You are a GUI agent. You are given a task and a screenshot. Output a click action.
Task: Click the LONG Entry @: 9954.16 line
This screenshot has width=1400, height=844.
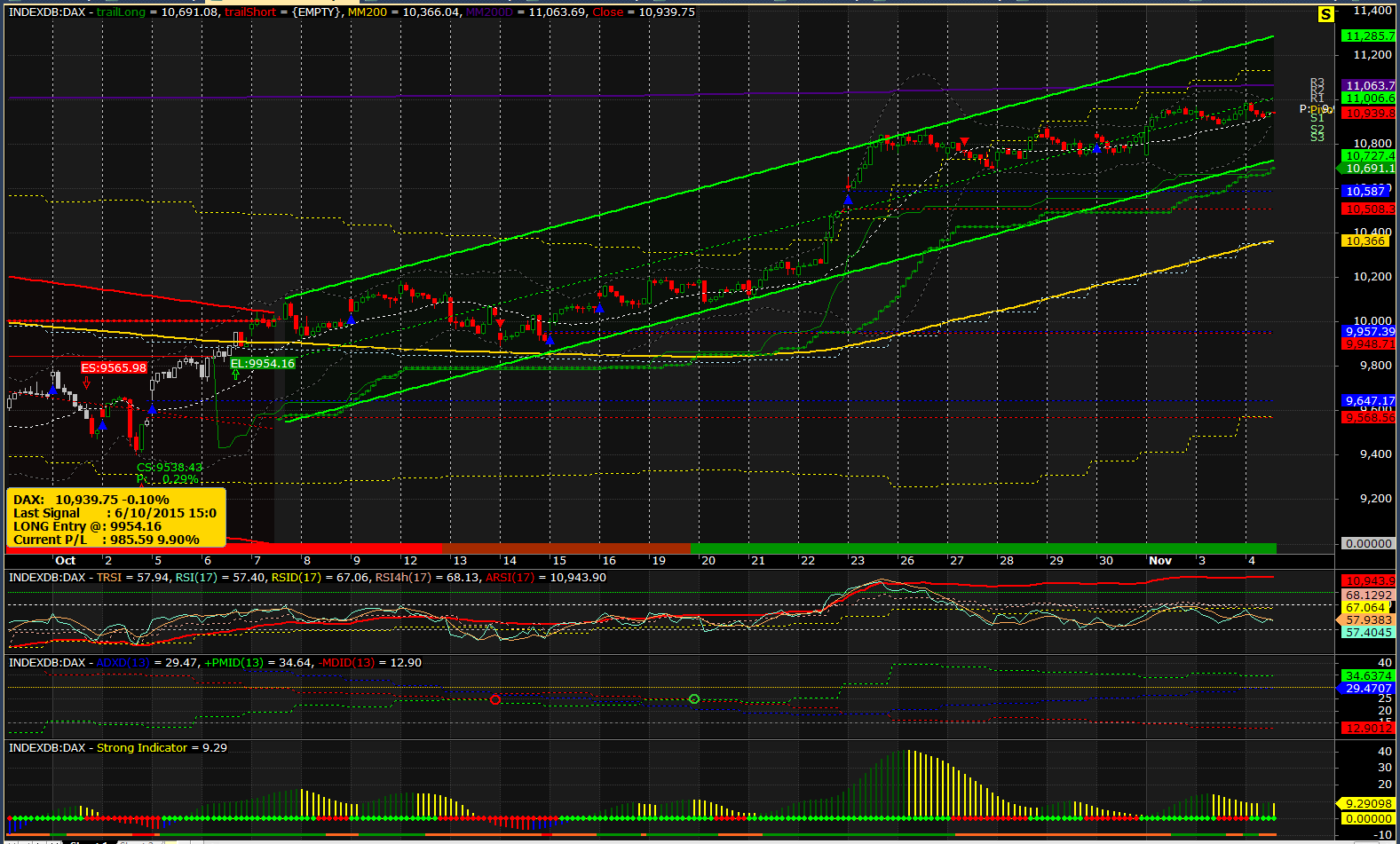[87, 526]
